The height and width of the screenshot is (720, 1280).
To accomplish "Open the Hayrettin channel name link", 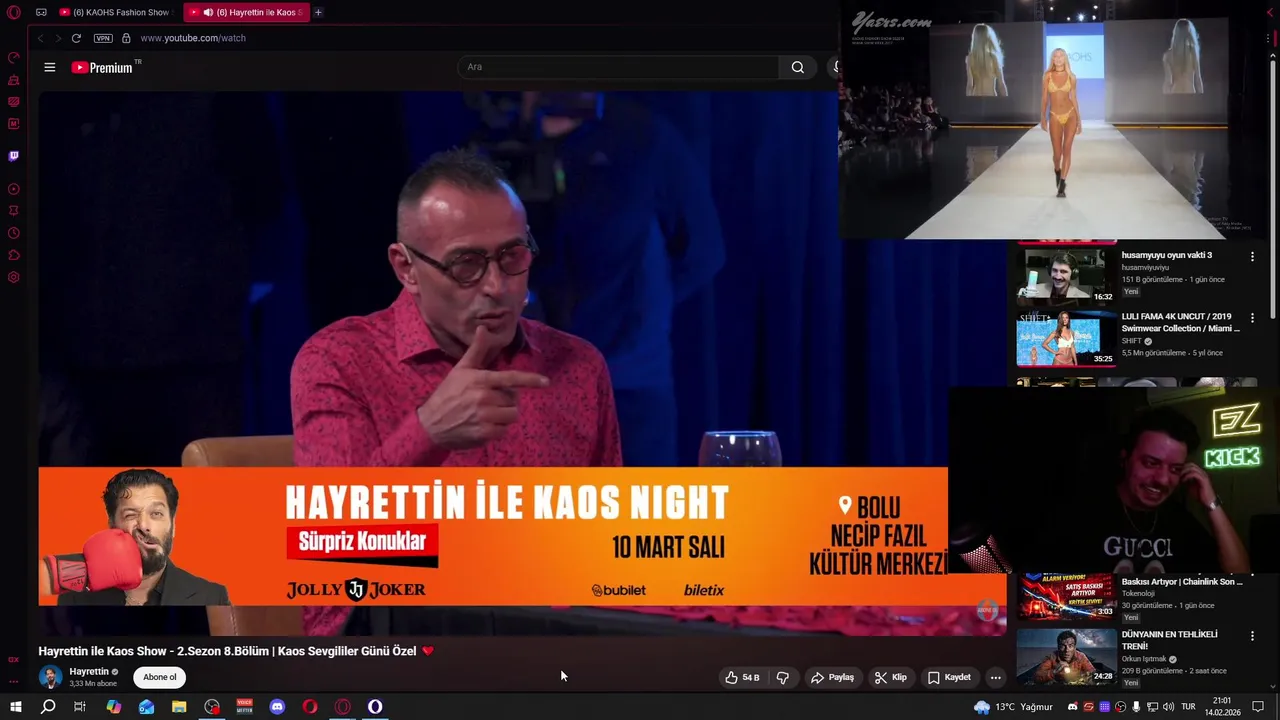I will 89,672.
